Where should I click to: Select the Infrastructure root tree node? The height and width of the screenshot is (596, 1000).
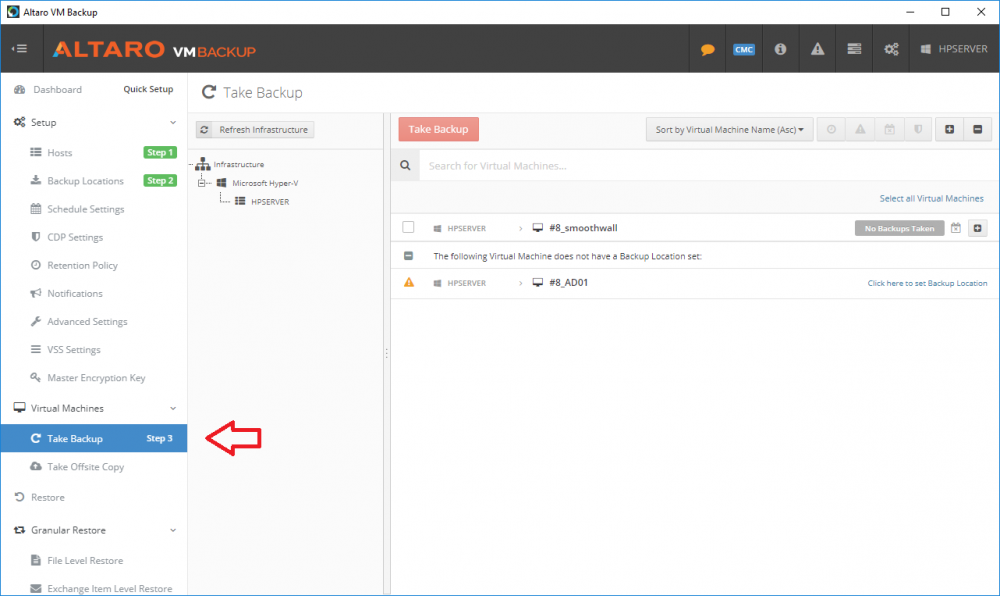(x=239, y=164)
